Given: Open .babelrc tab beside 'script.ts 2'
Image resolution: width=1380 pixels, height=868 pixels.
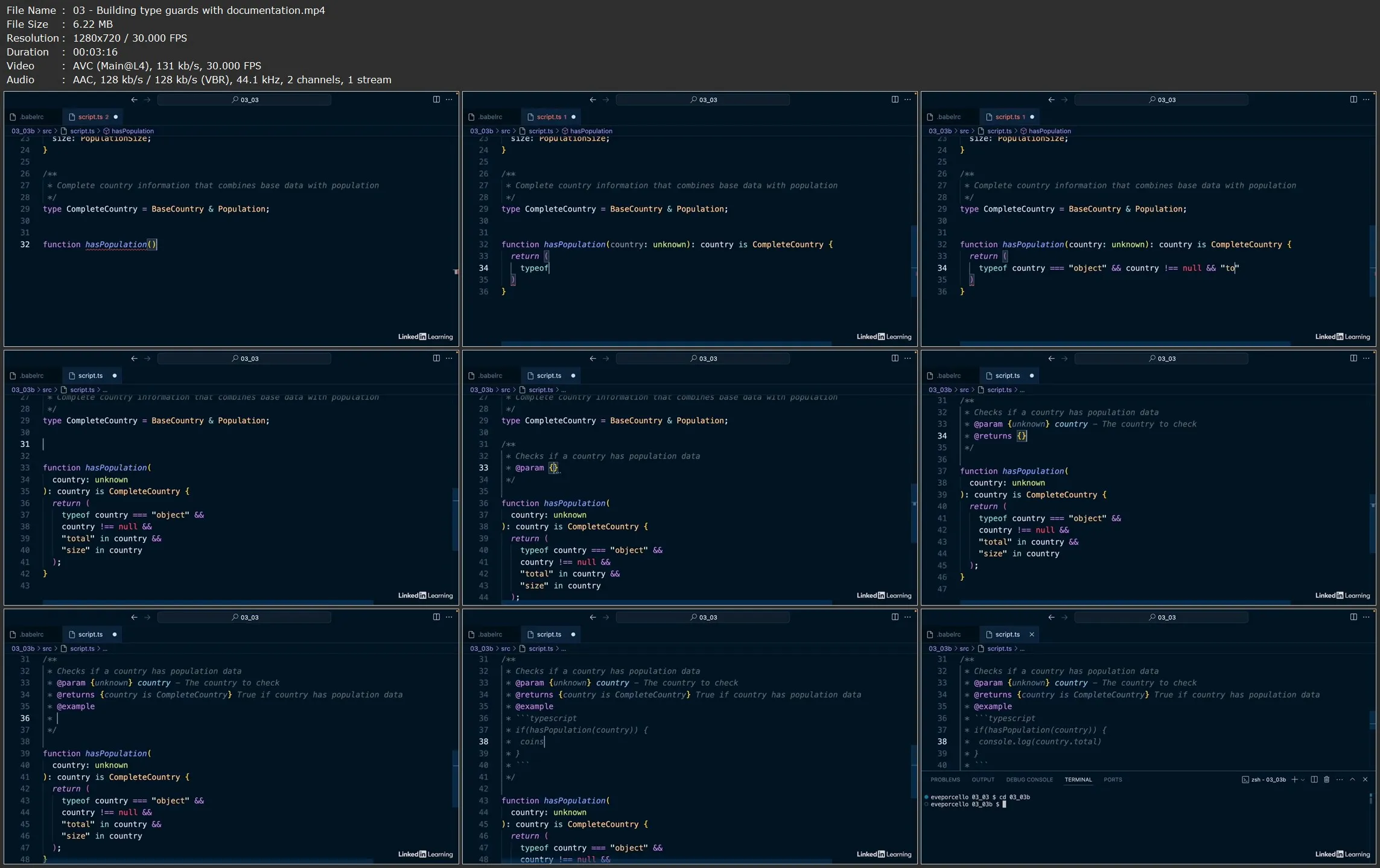Looking at the screenshot, I should tap(31, 116).
